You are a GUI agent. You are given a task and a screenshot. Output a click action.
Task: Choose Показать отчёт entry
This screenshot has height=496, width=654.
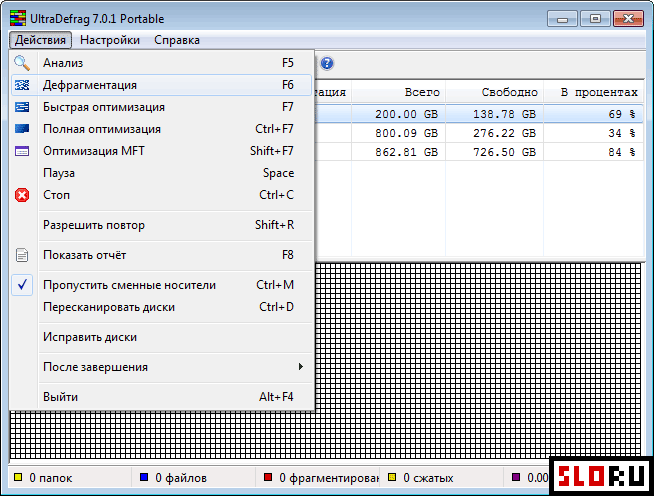(162, 255)
